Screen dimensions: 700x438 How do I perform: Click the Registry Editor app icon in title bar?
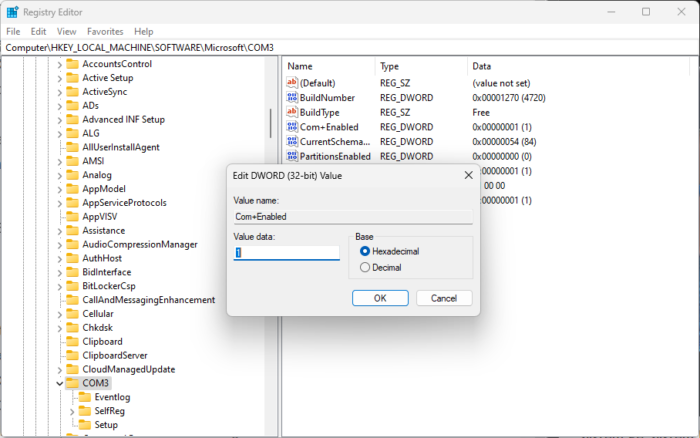point(12,12)
